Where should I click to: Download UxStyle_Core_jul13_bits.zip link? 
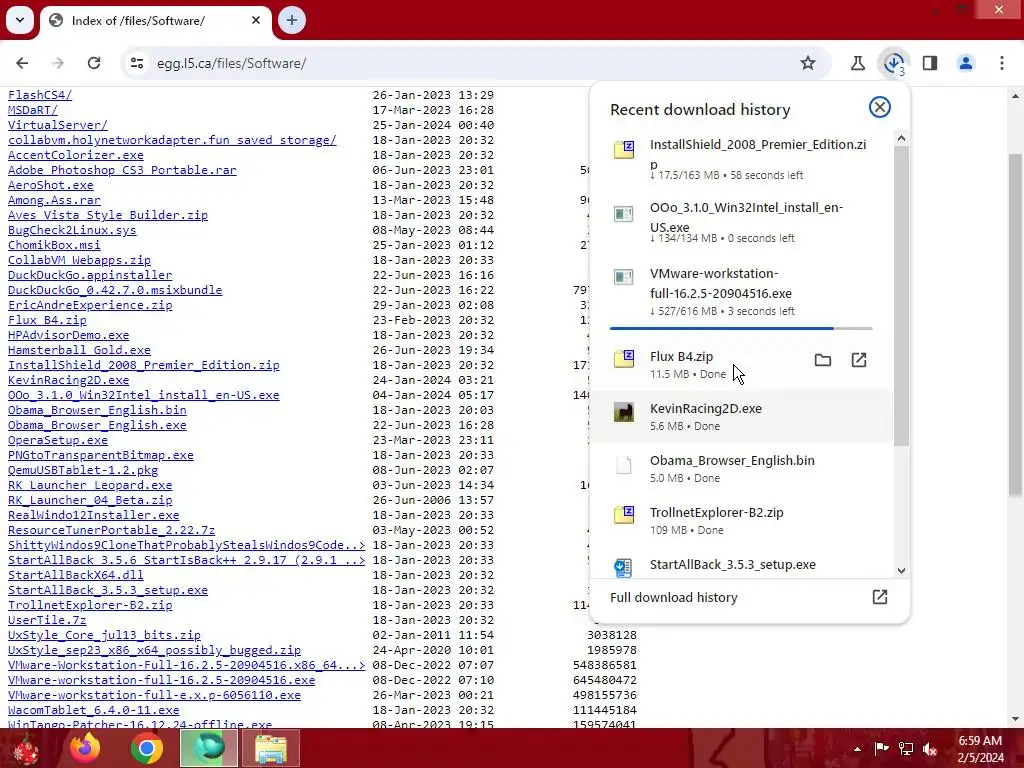[x=104, y=635]
